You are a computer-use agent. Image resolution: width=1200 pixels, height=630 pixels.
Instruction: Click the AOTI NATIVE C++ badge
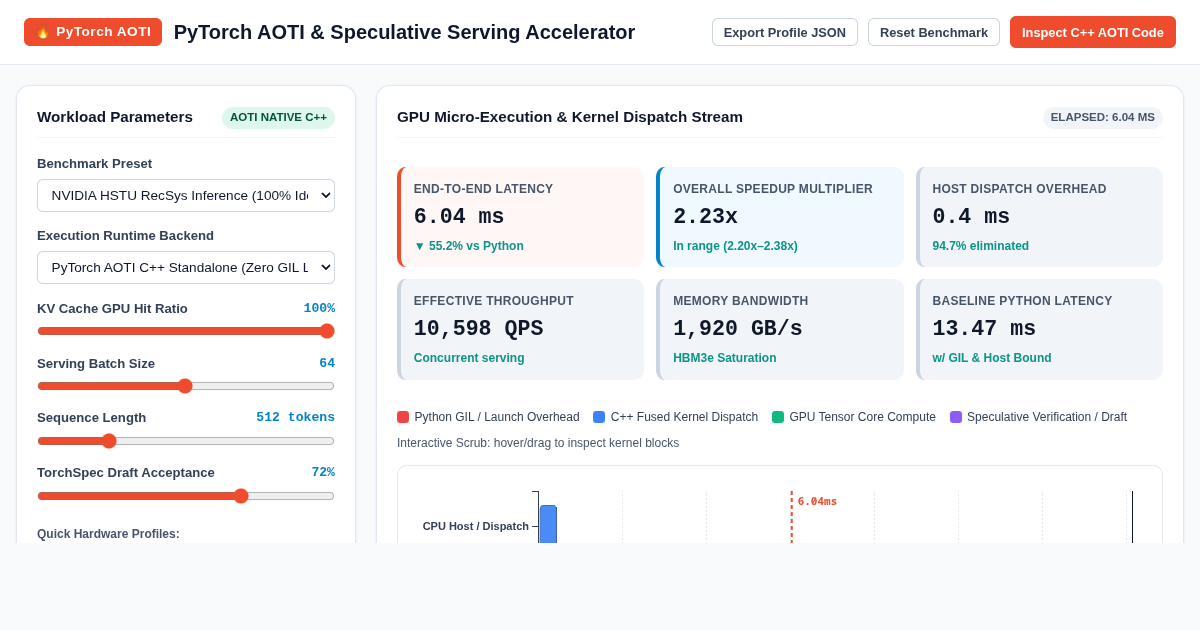278,117
